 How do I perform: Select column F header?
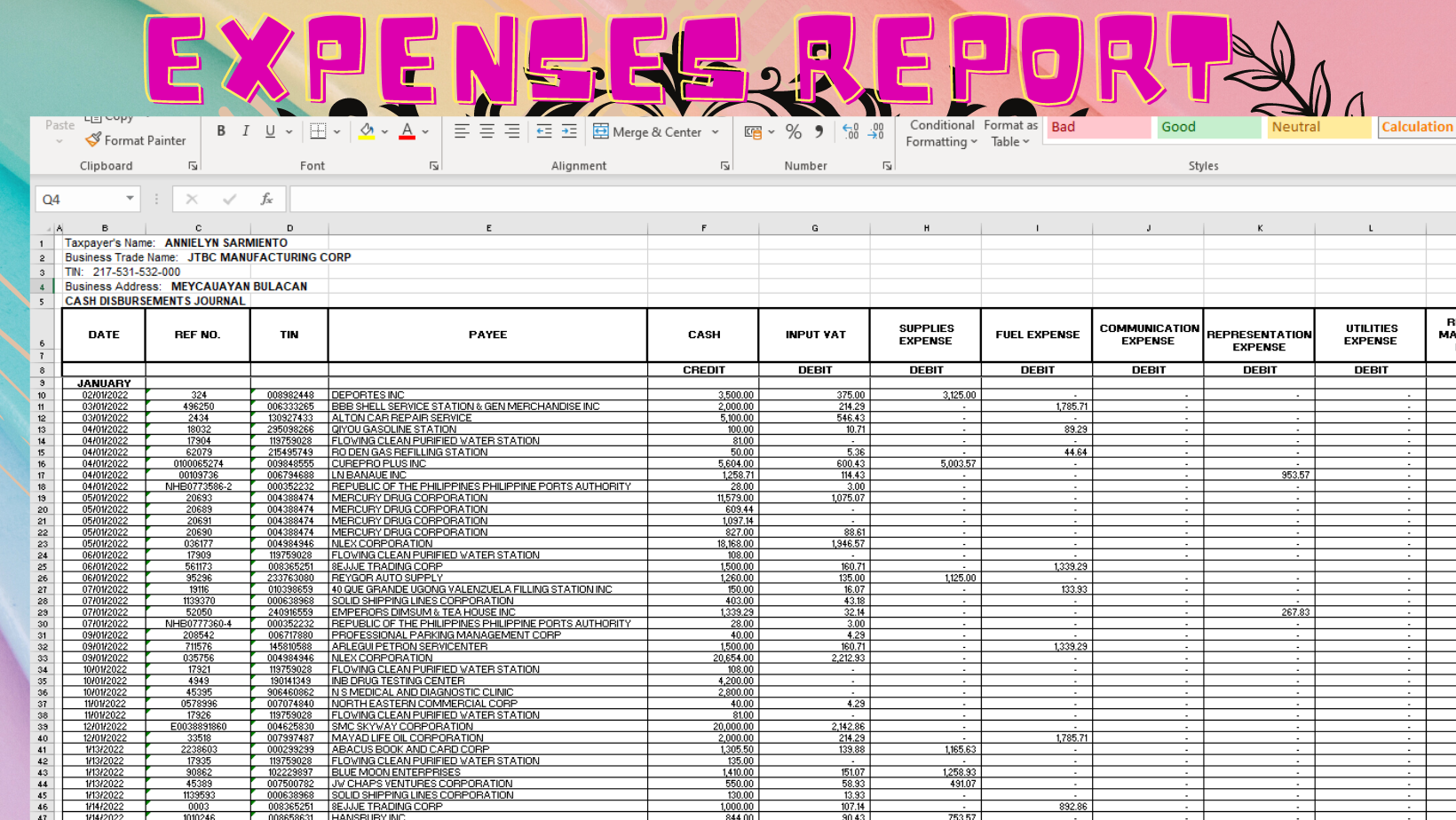[x=704, y=228]
